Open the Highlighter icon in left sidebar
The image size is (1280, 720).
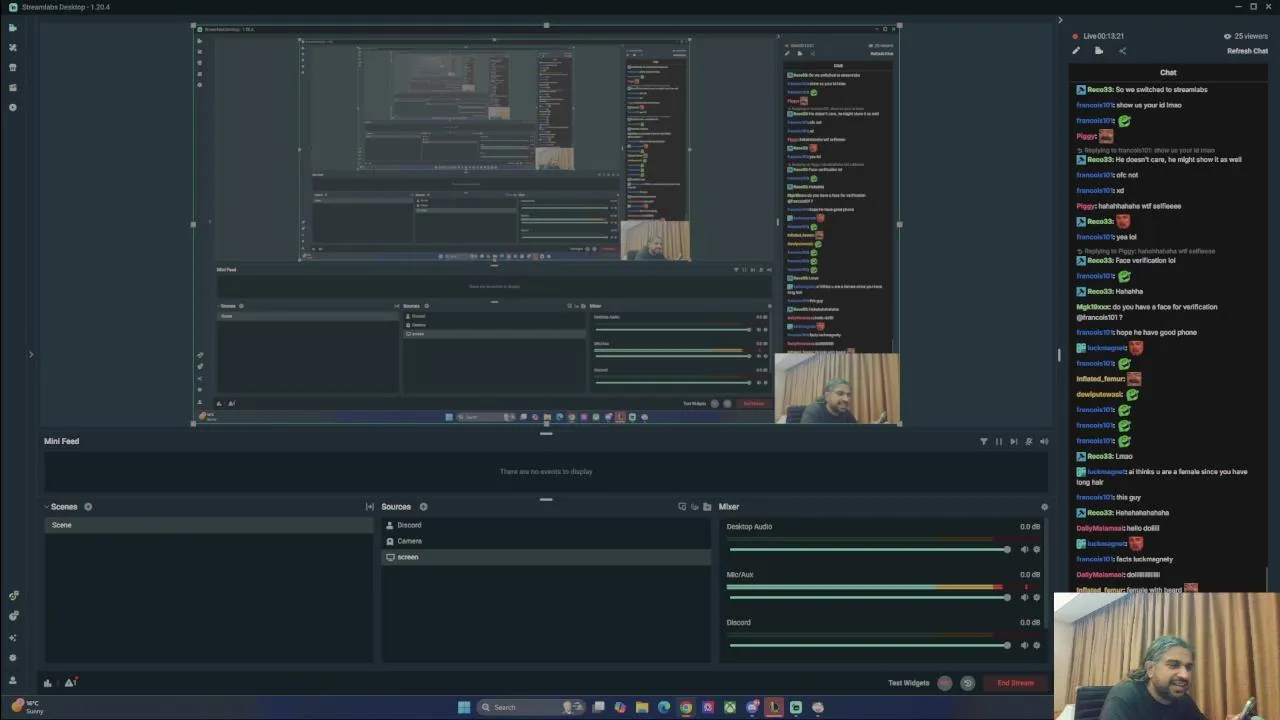pyautogui.click(x=12, y=87)
